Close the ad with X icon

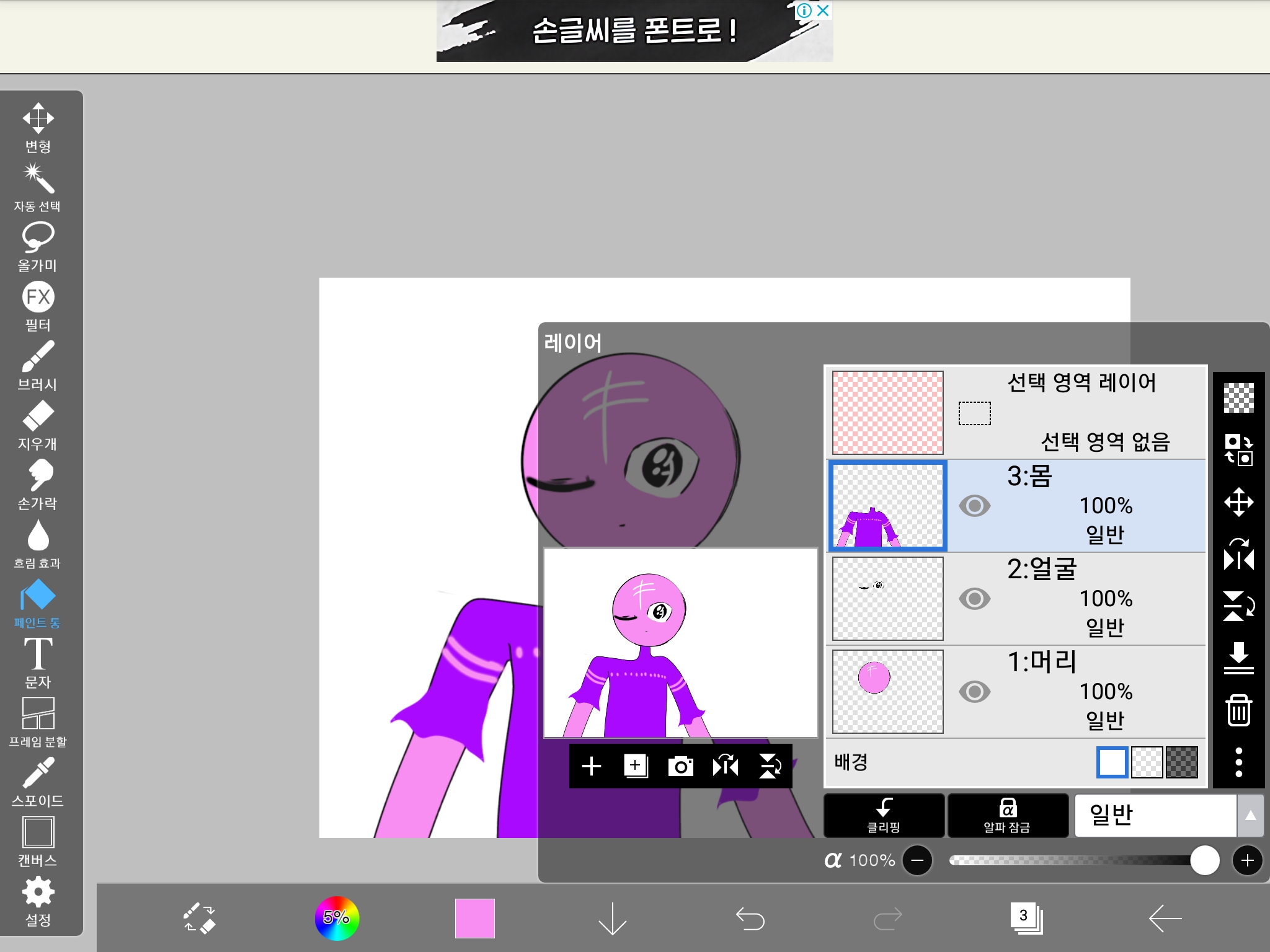tap(824, 11)
